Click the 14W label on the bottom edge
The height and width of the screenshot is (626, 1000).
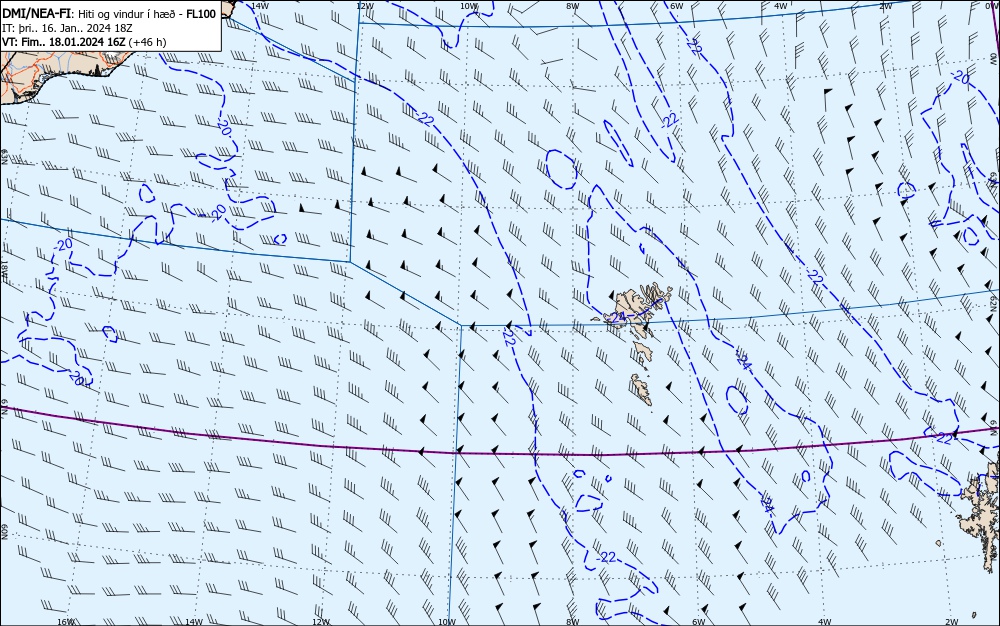pyautogui.click(x=193, y=622)
